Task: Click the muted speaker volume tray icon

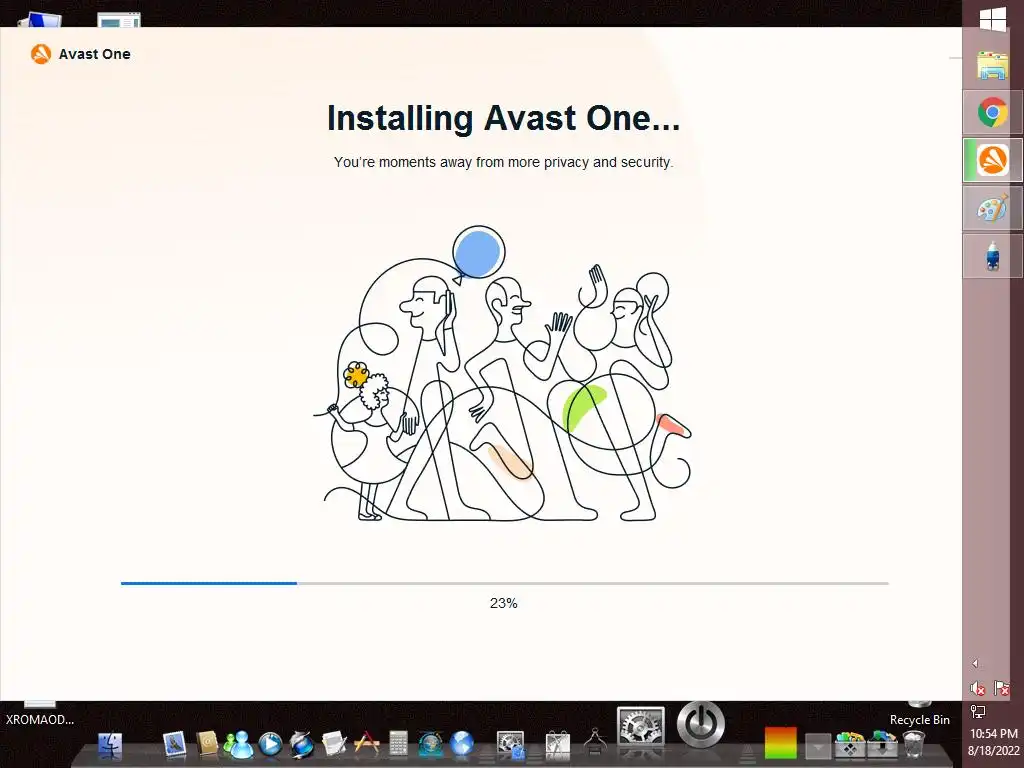Action: pyautogui.click(x=978, y=688)
